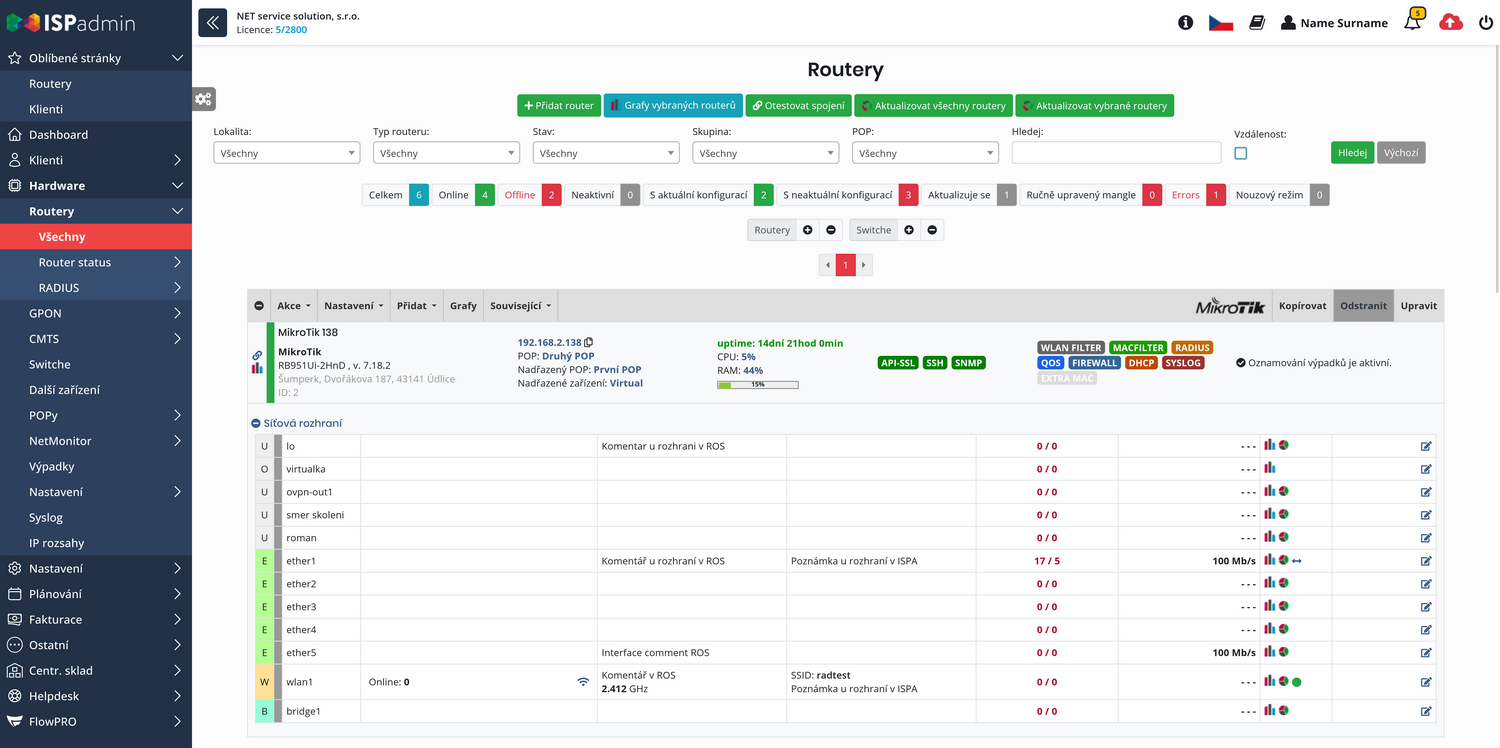
Task: Open IP rozsahy in the sidebar
Action: [96, 543]
